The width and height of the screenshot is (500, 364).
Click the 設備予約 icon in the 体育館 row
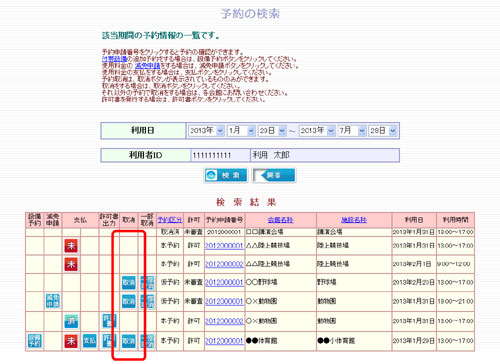coord(35,341)
